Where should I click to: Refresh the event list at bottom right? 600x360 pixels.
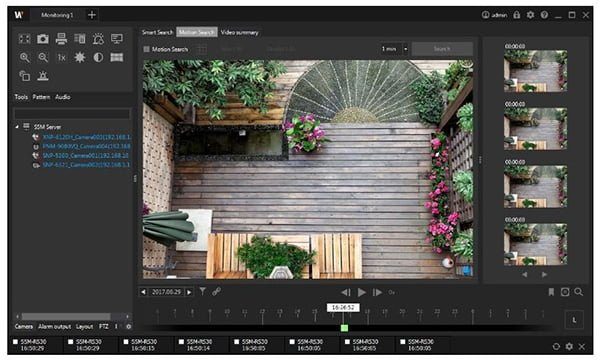(x=556, y=346)
